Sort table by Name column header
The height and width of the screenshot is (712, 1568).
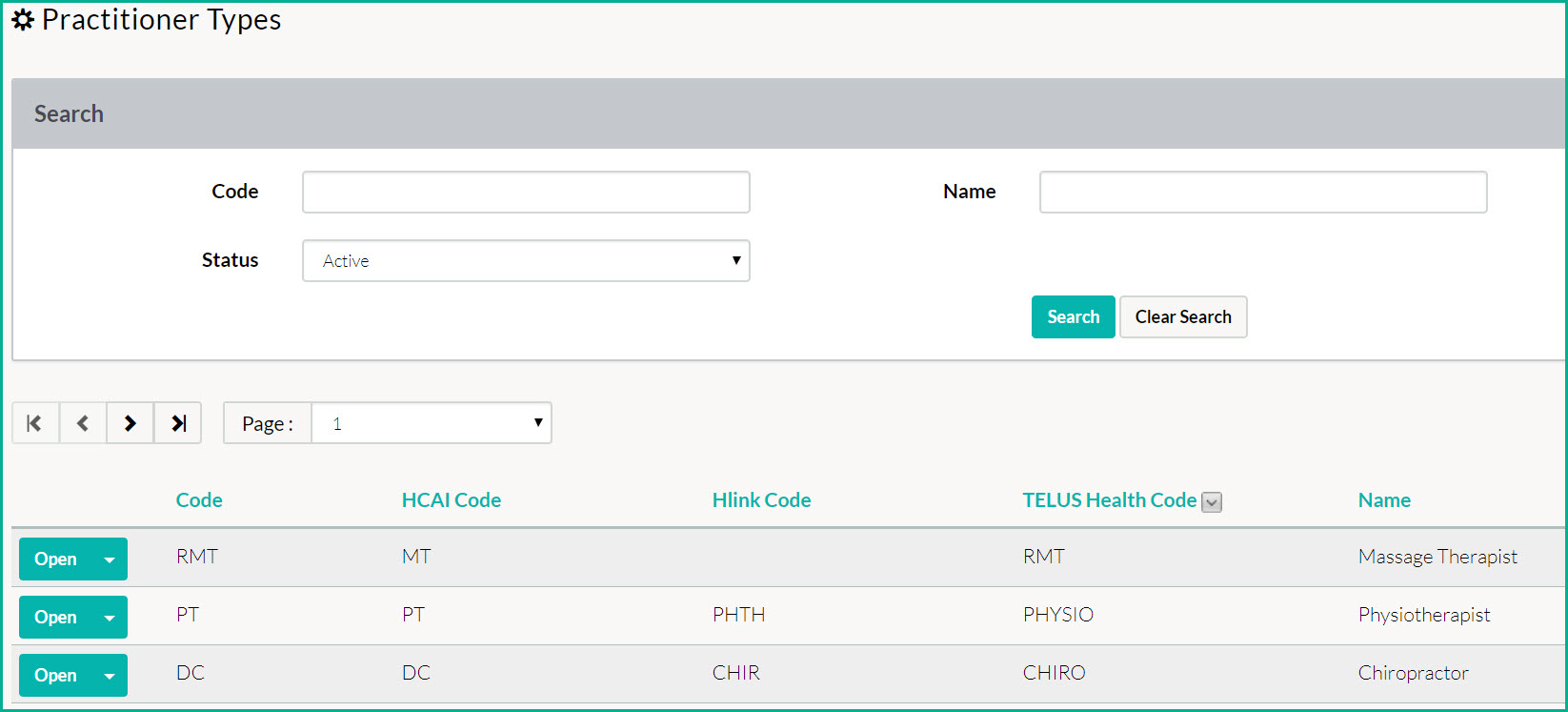(x=1384, y=499)
